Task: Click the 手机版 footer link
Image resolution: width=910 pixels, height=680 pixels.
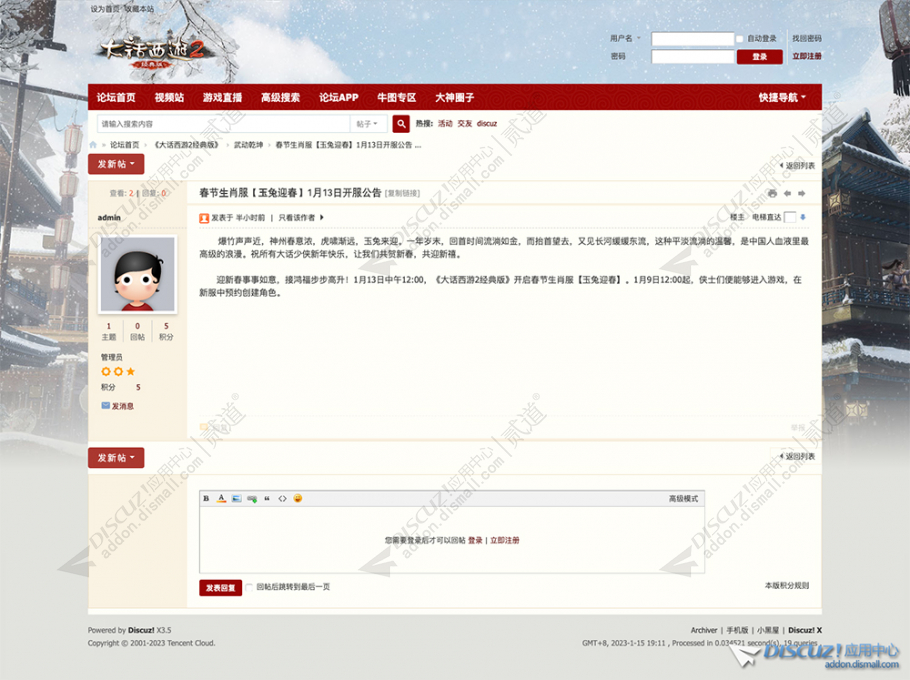Action: pyautogui.click(x=737, y=630)
